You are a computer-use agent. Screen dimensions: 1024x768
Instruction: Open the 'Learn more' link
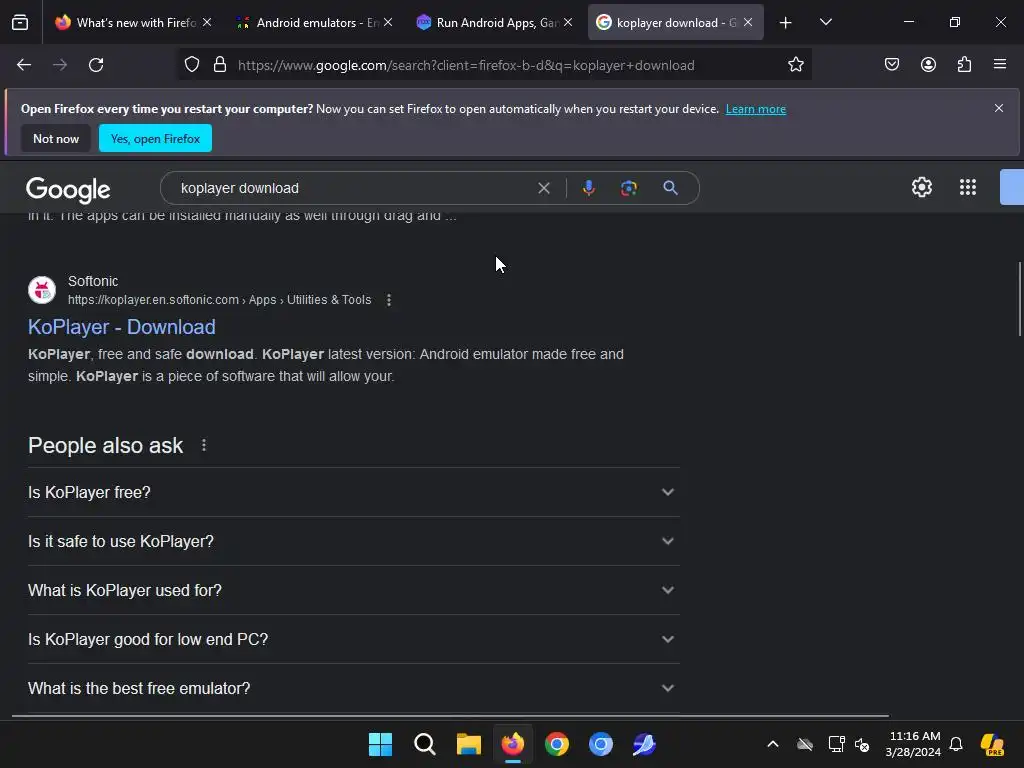pyautogui.click(x=756, y=109)
